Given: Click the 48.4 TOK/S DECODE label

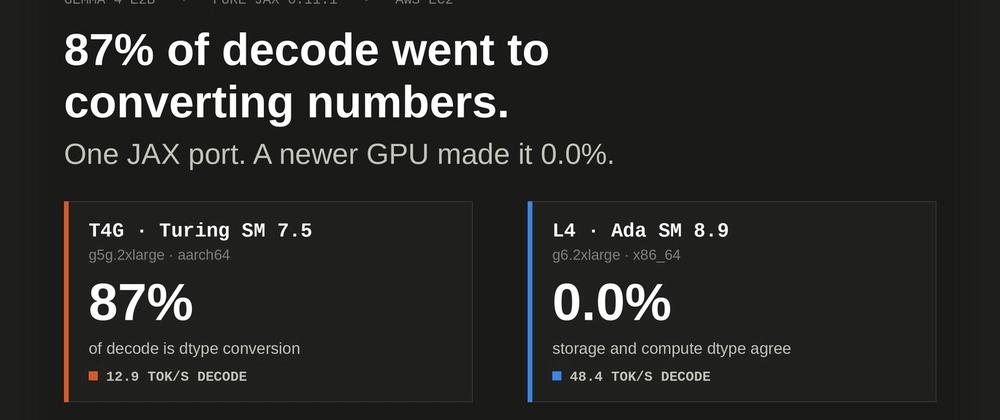Looking at the screenshot, I should tap(640, 377).
